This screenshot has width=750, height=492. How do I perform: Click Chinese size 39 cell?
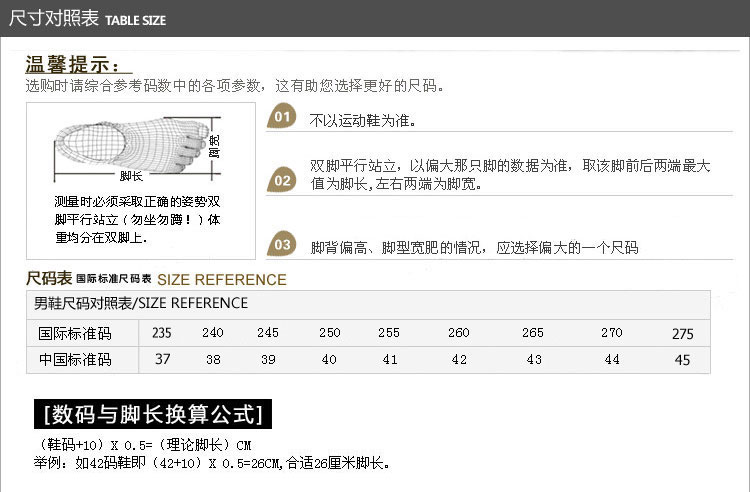coord(268,360)
